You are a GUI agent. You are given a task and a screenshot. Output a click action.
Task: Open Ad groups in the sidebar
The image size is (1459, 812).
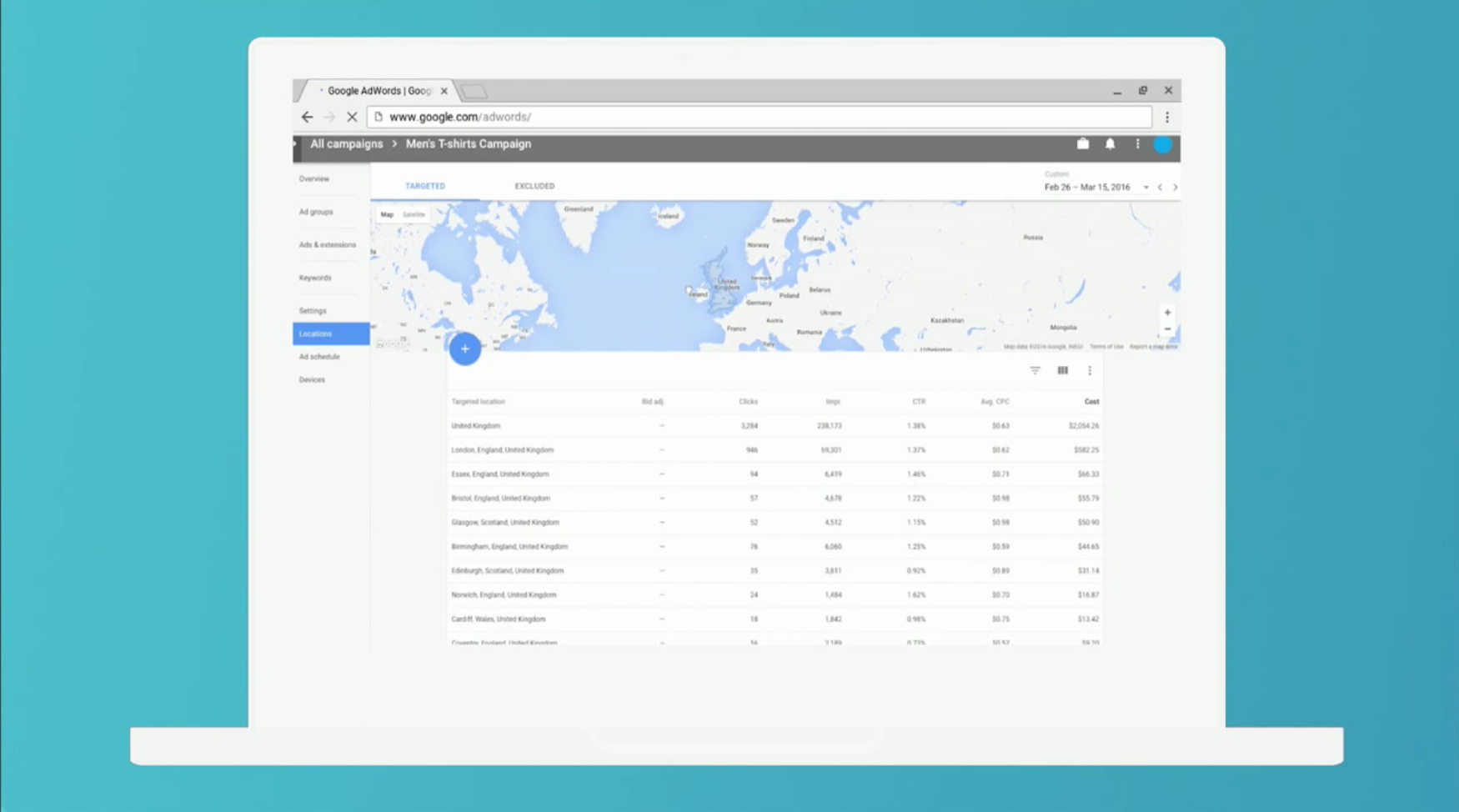pyautogui.click(x=316, y=212)
